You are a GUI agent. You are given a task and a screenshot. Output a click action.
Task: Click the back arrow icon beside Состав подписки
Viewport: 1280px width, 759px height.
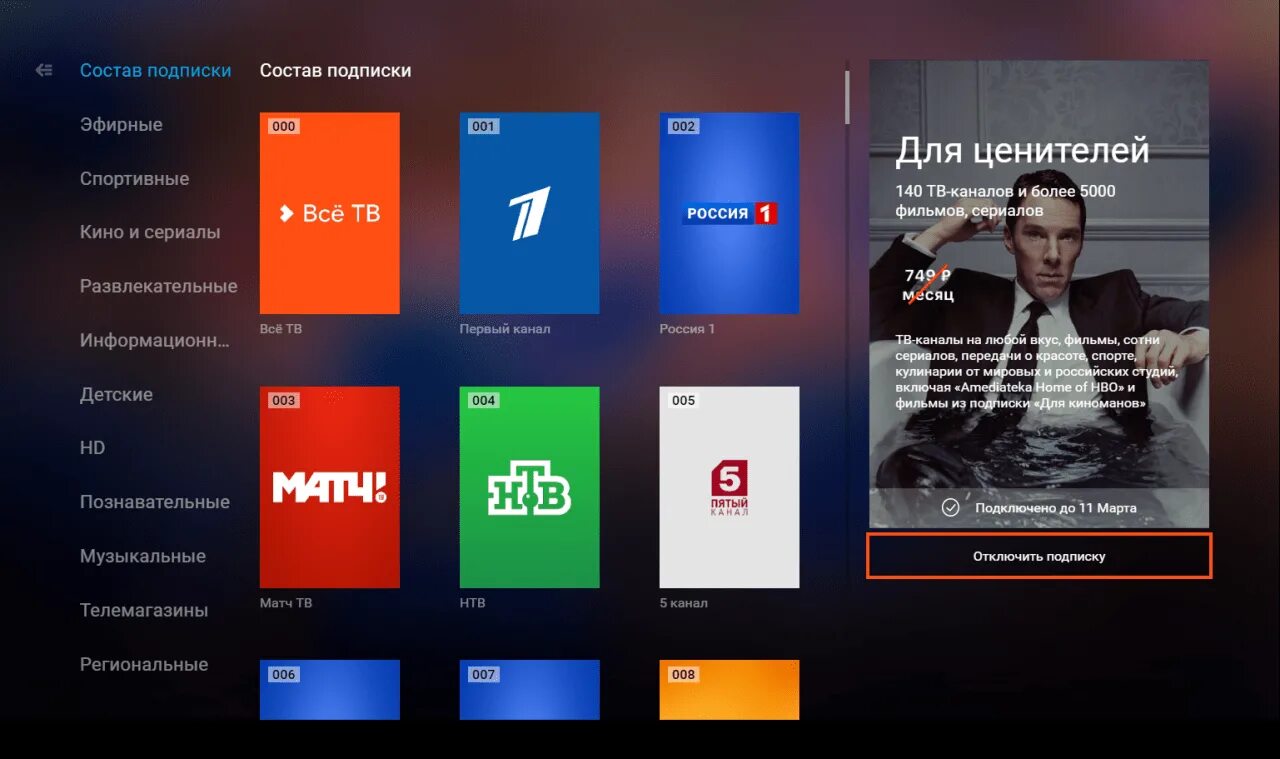click(43, 71)
